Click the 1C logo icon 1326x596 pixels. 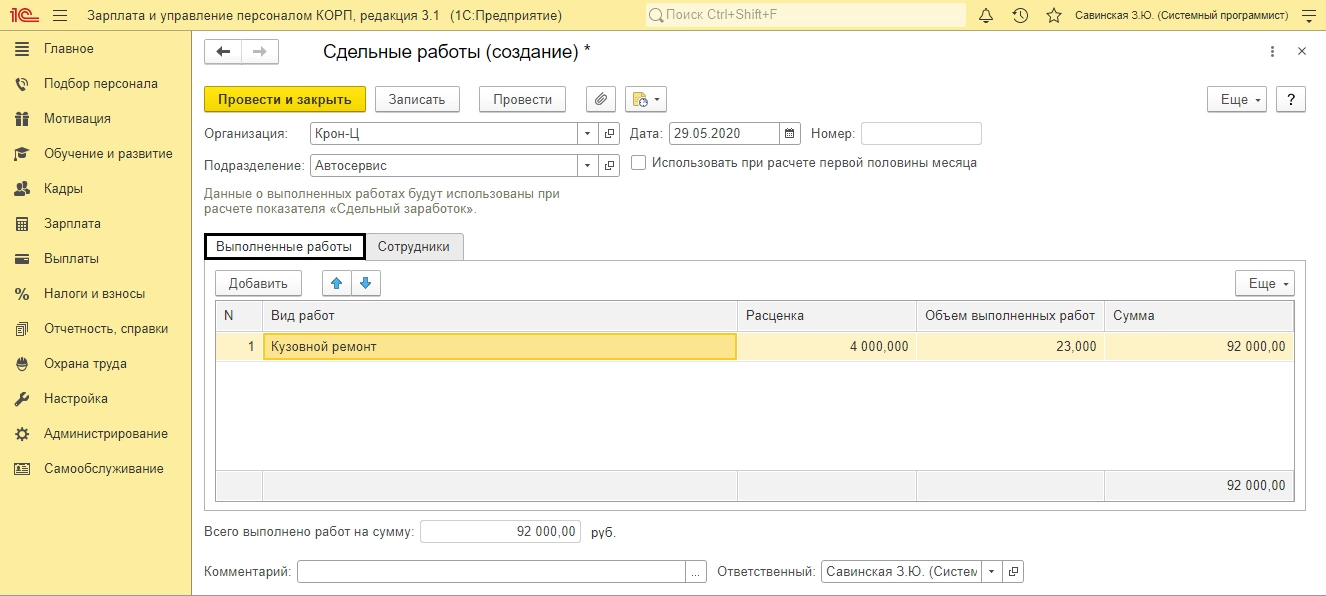[x=23, y=16]
